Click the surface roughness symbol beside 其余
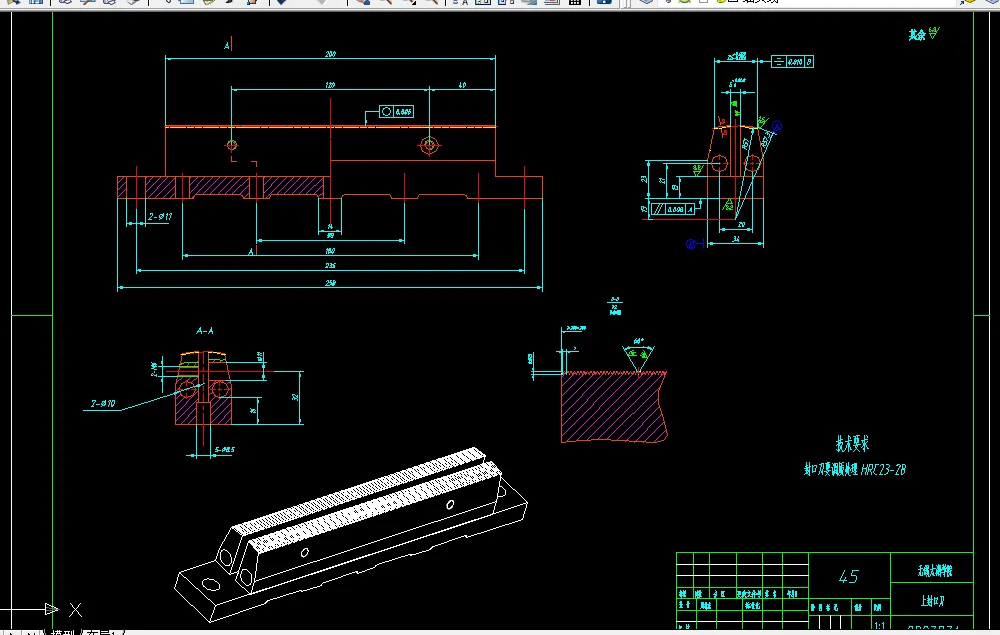The height and width of the screenshot is (635, 1000). 934,33
